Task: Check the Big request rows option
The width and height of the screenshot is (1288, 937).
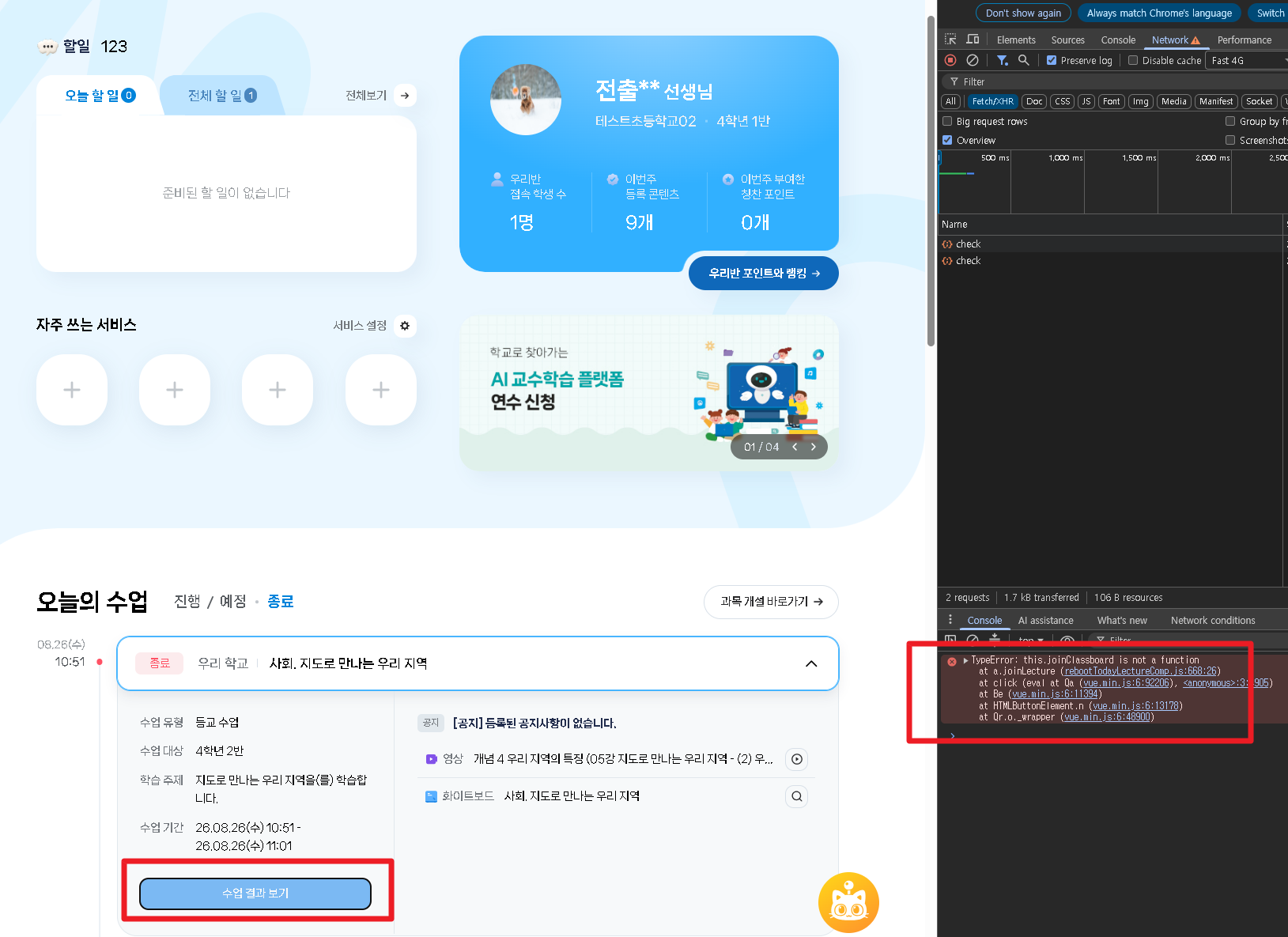Action: click(947, 121)
